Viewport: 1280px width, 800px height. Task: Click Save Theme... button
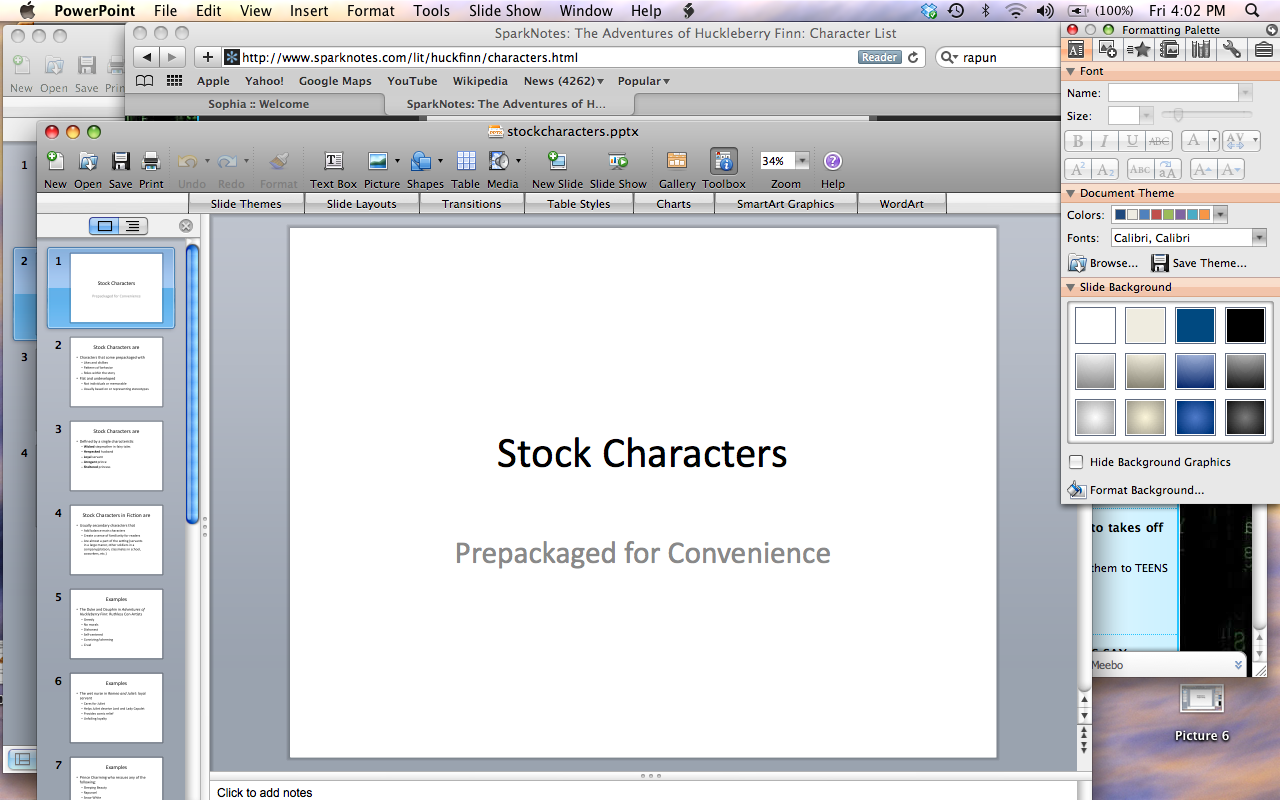tap(1199, 263)
